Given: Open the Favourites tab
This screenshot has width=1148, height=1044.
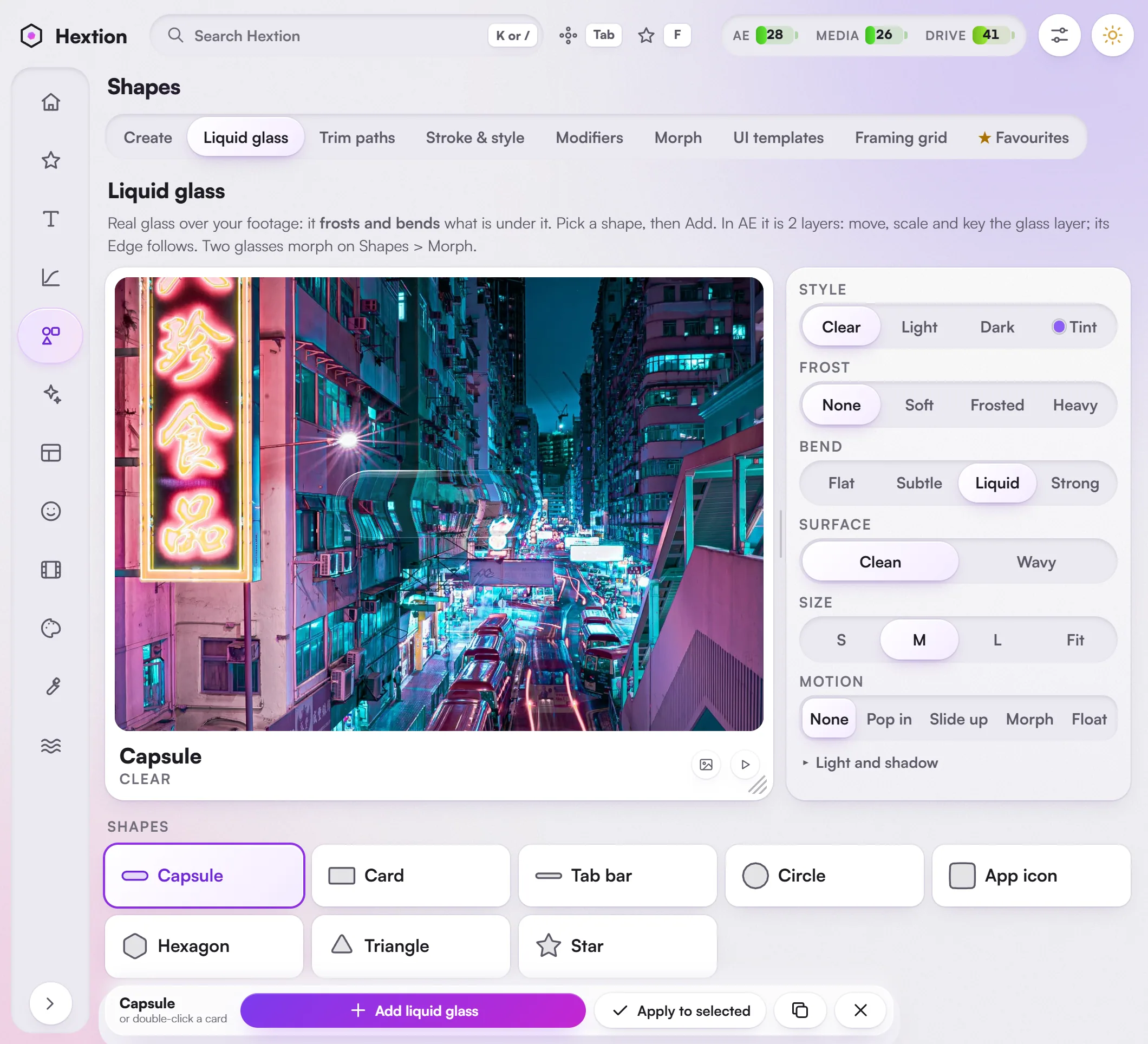Looking at the screenshot, I should click(x=1023, y=137).
